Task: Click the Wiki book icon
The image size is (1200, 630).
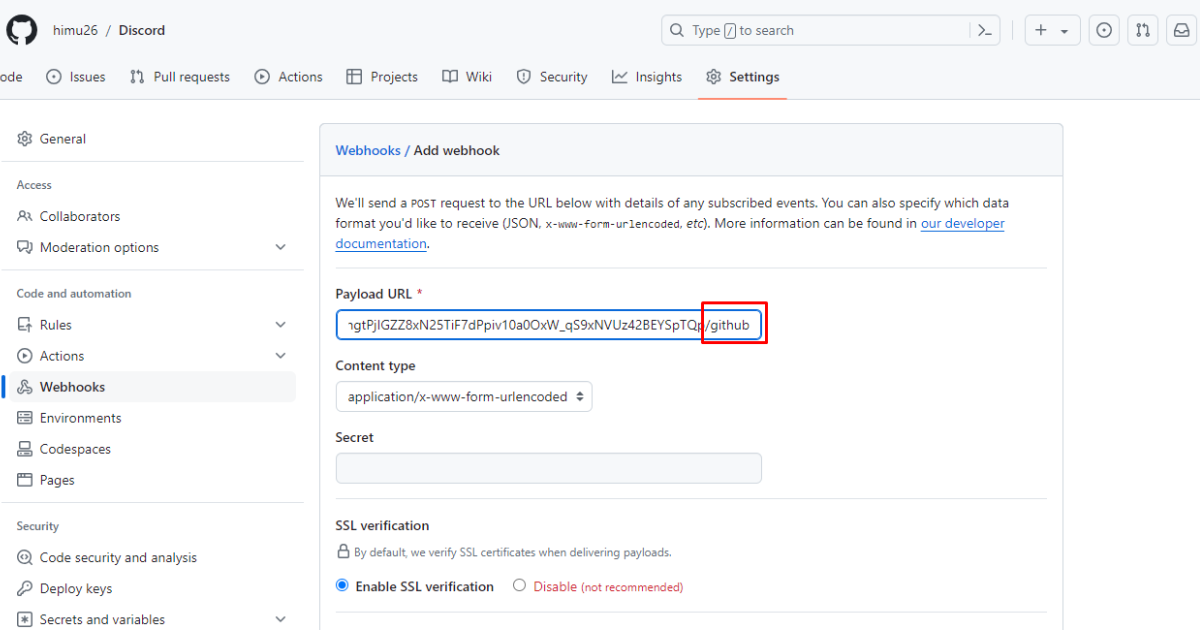Action: pyautogui.click(x=450, y=77)
